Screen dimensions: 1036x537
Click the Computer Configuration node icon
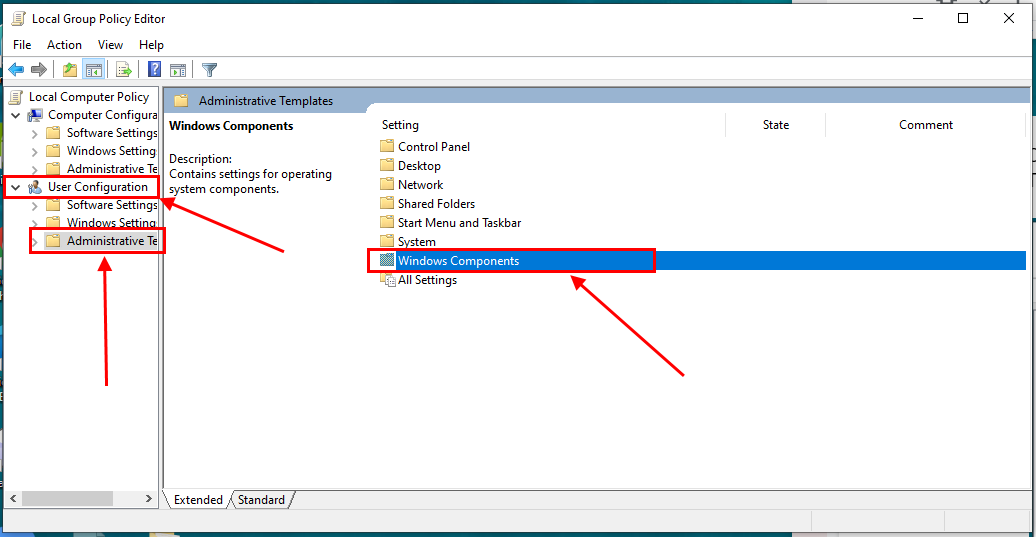[x=35, y=115]
